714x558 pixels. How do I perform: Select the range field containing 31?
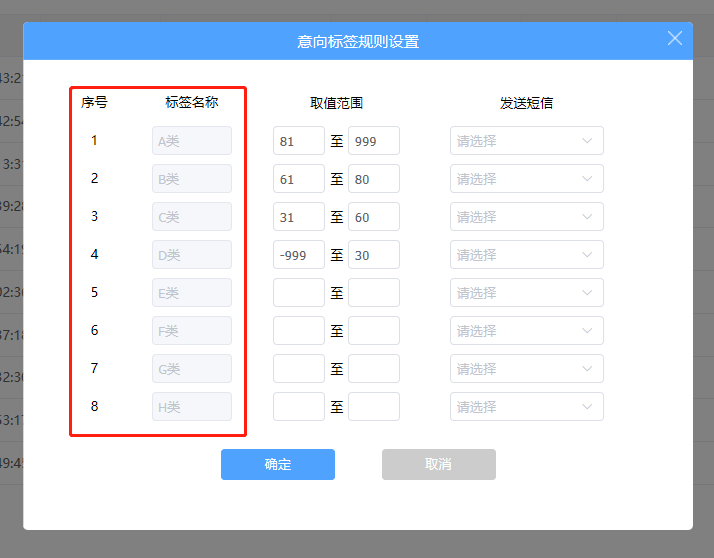[298, 217]
